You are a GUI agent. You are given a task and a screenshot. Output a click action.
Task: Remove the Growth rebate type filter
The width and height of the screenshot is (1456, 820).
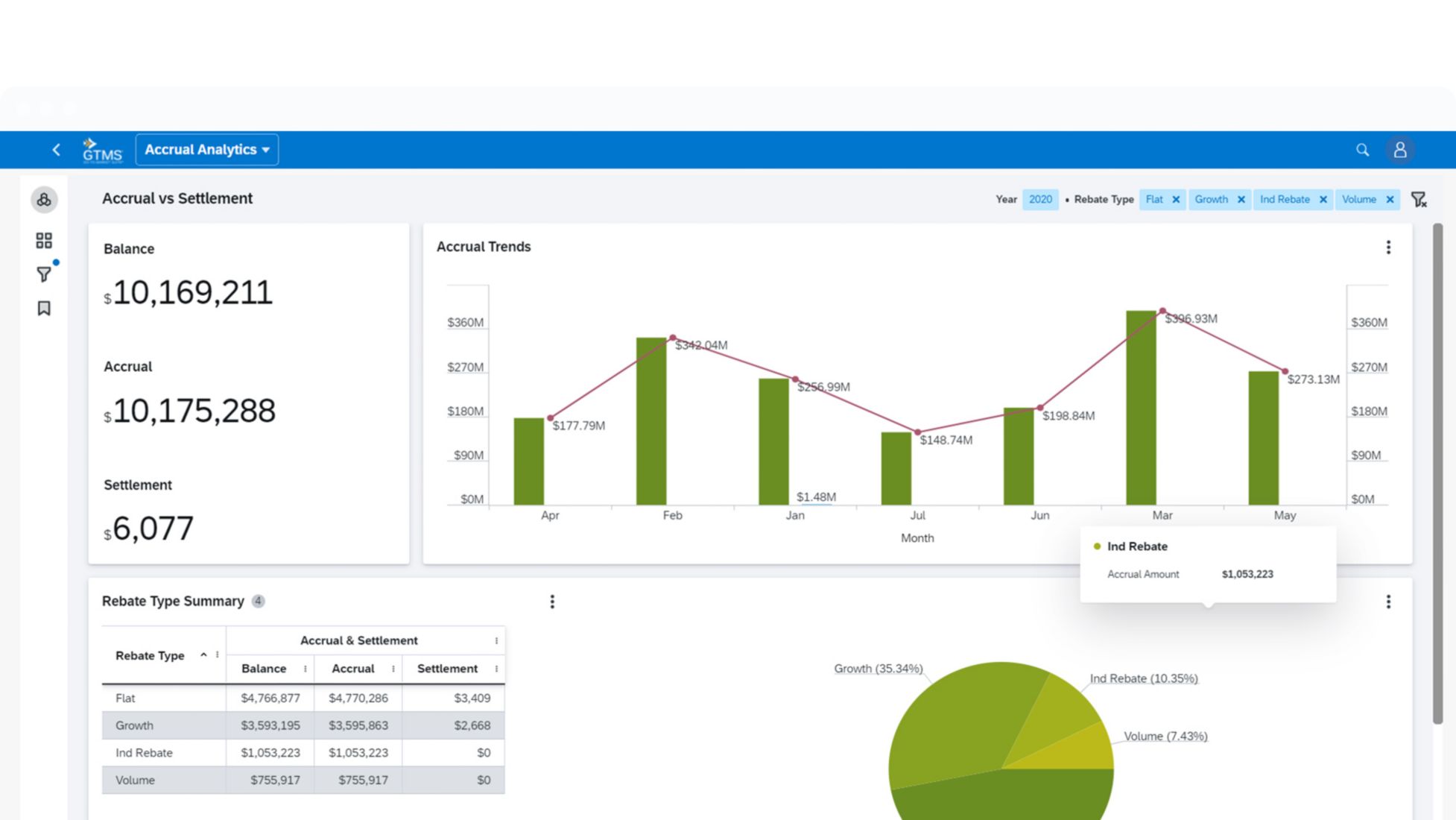point(1241,199)
